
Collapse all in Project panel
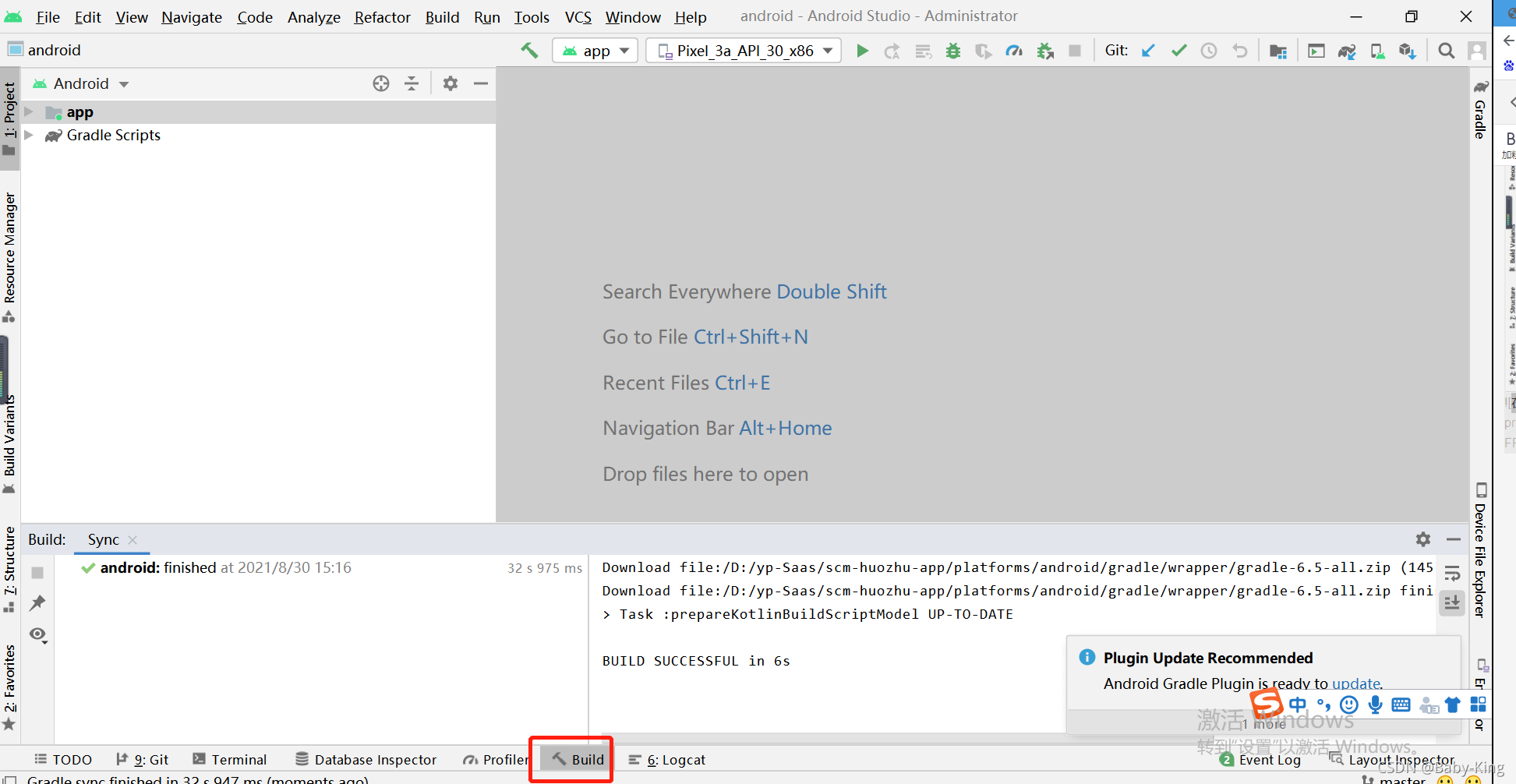pyautogui.click(x=412, y=83)
